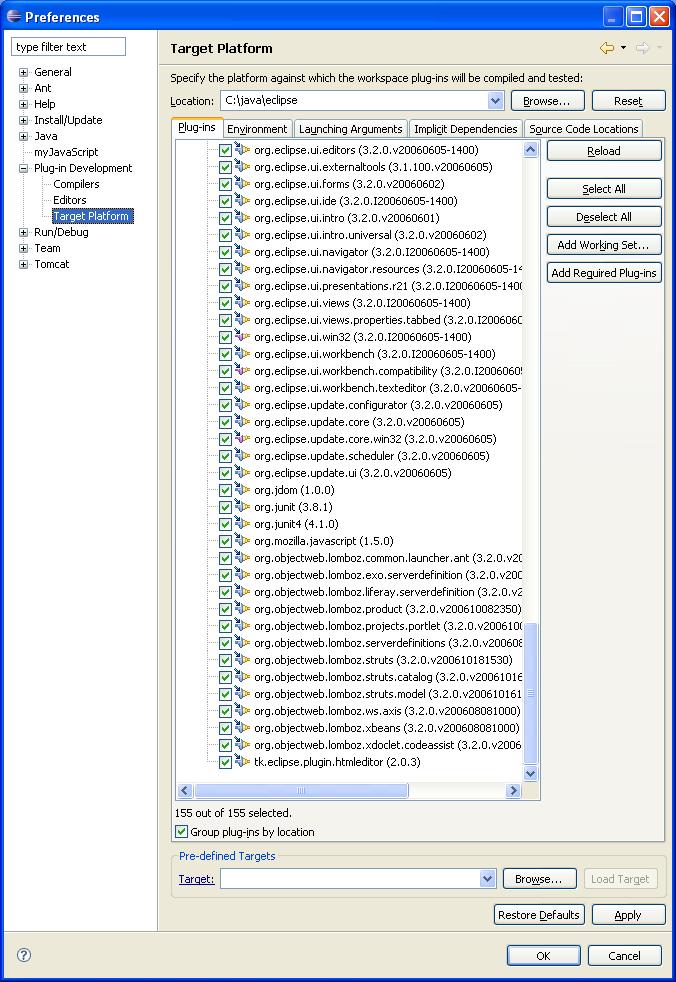The width and height of the screenshot is (676, 982).
Task: Click Select All button
Action: (x=604, y=189)
